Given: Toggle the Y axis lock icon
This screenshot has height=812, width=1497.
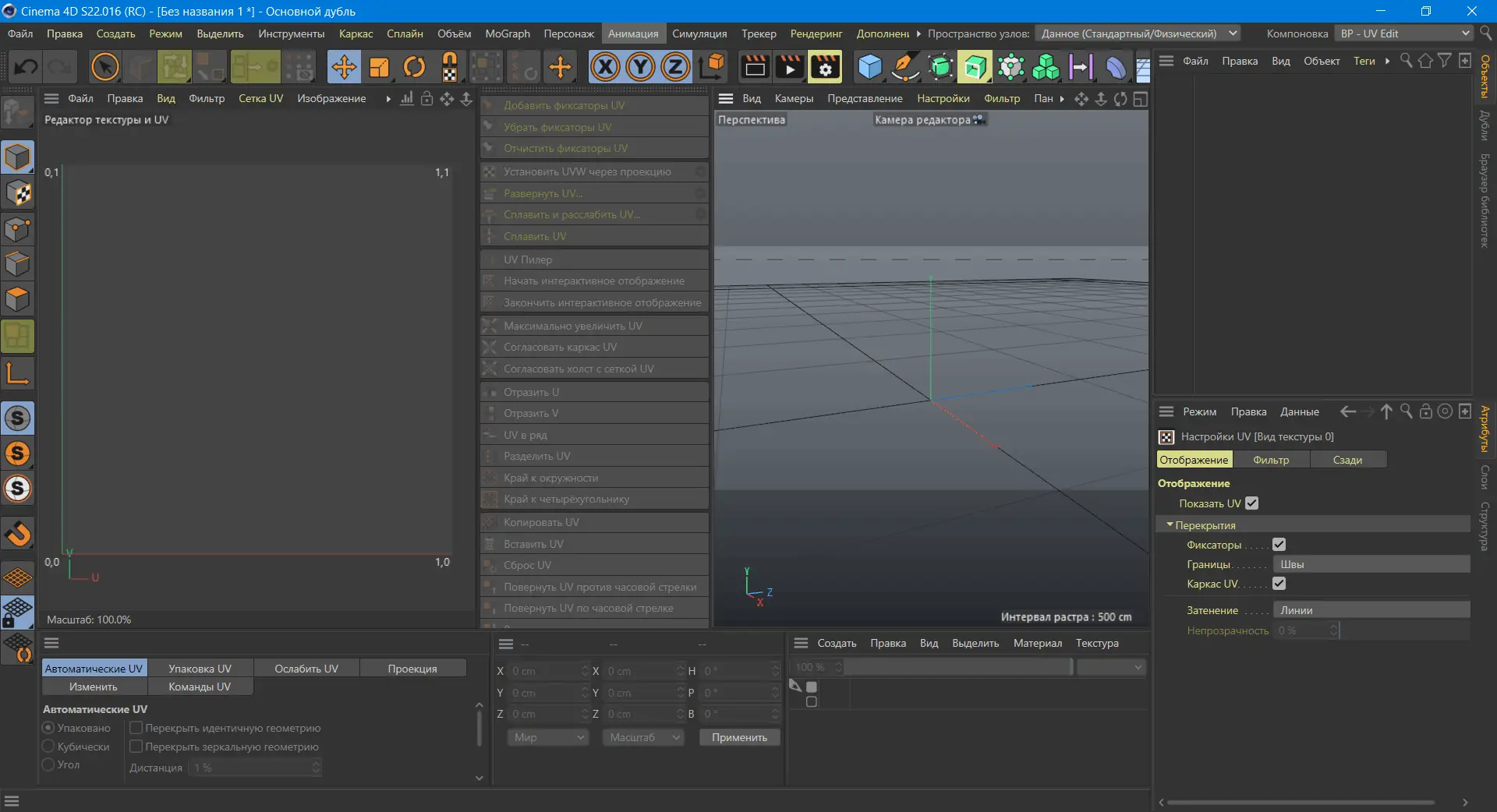Looking at the screenshot, I should [639, 67].
